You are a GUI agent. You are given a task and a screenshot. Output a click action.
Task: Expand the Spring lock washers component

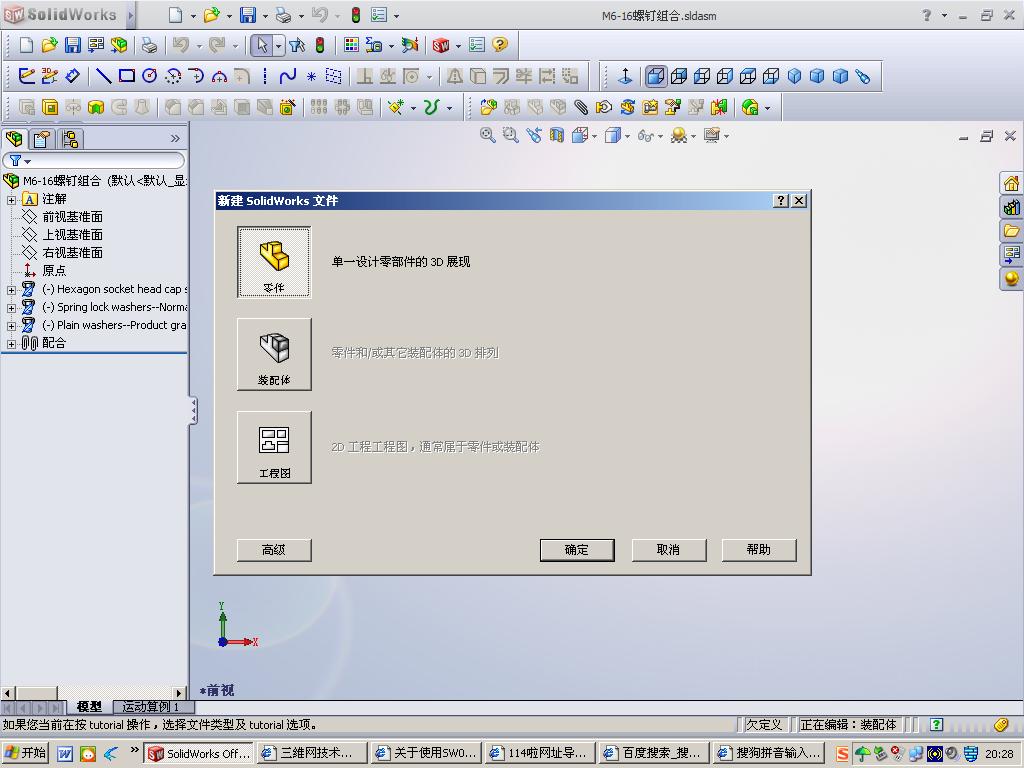click(x=11, y=308)
